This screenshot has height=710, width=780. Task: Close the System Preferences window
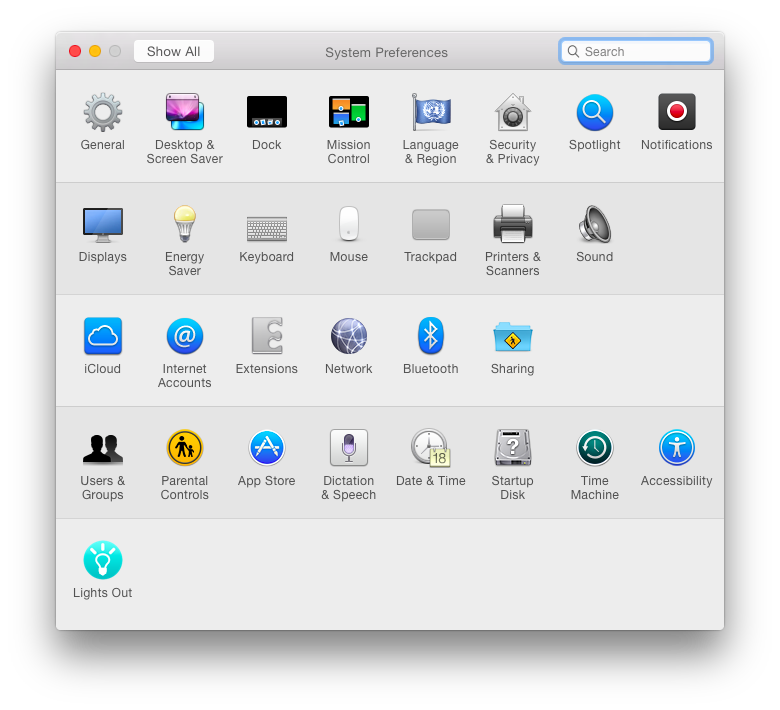click(x=75, y=51)
